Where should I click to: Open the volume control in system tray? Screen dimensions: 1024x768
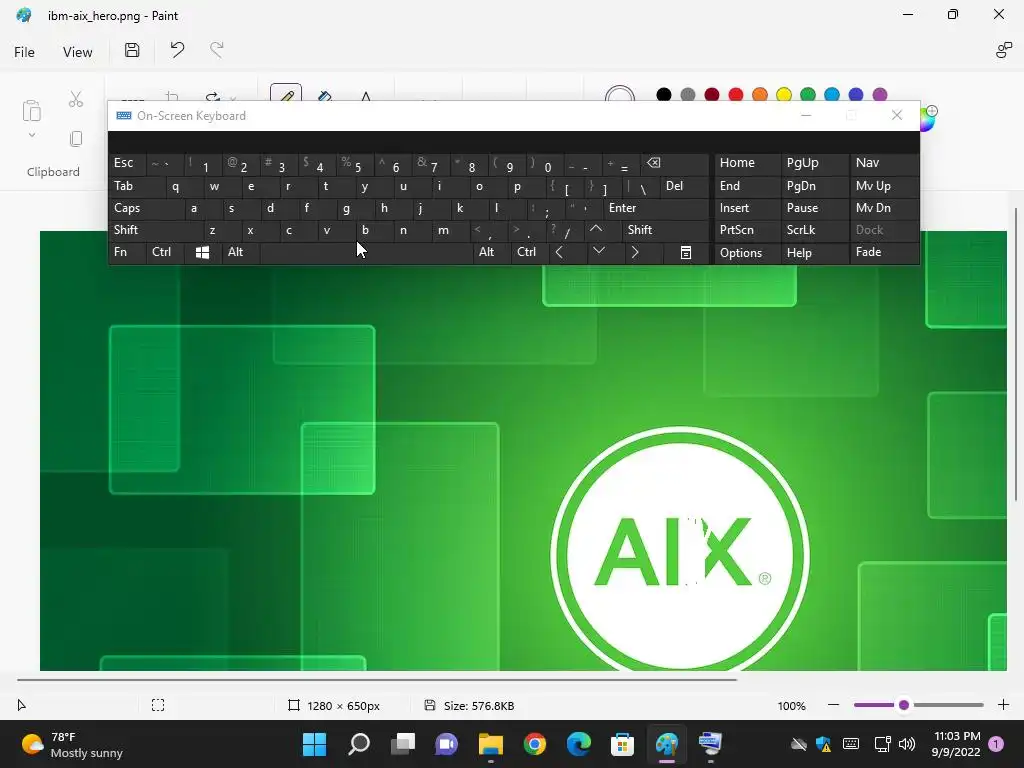[906, 744]
